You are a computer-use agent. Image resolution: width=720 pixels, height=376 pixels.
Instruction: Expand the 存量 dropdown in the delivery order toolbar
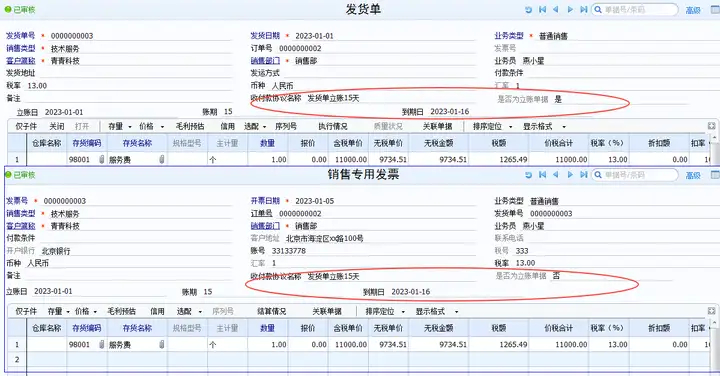pos(119,126)
